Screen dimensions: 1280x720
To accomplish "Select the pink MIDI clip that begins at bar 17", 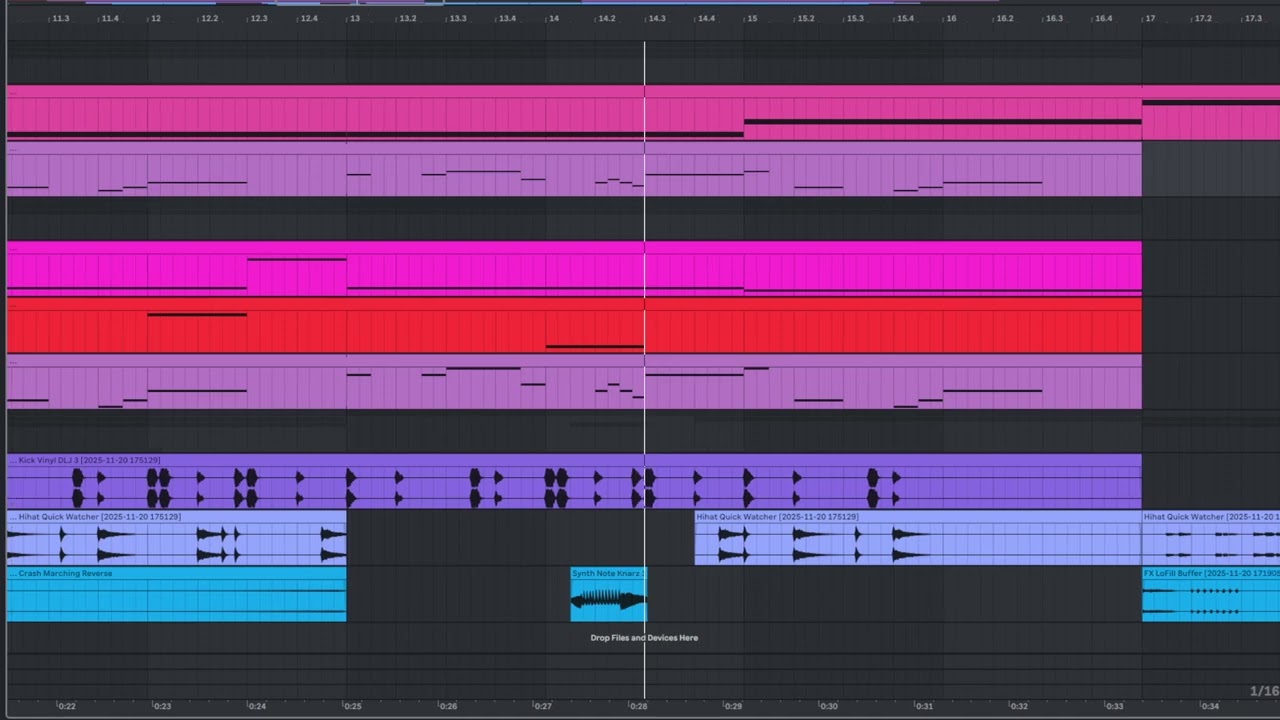I will coord(1211,112).
